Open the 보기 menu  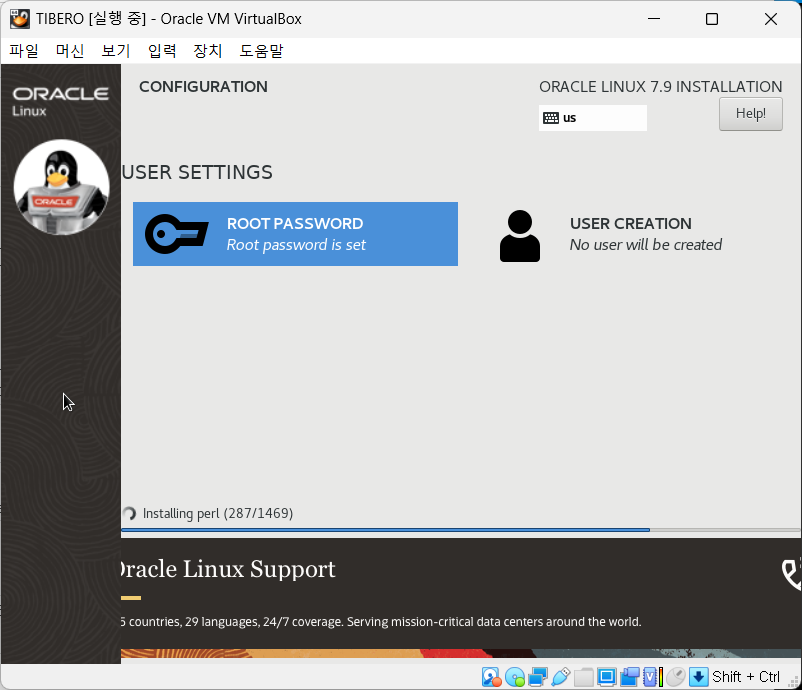pyautogui.click(x=116, y=51)
